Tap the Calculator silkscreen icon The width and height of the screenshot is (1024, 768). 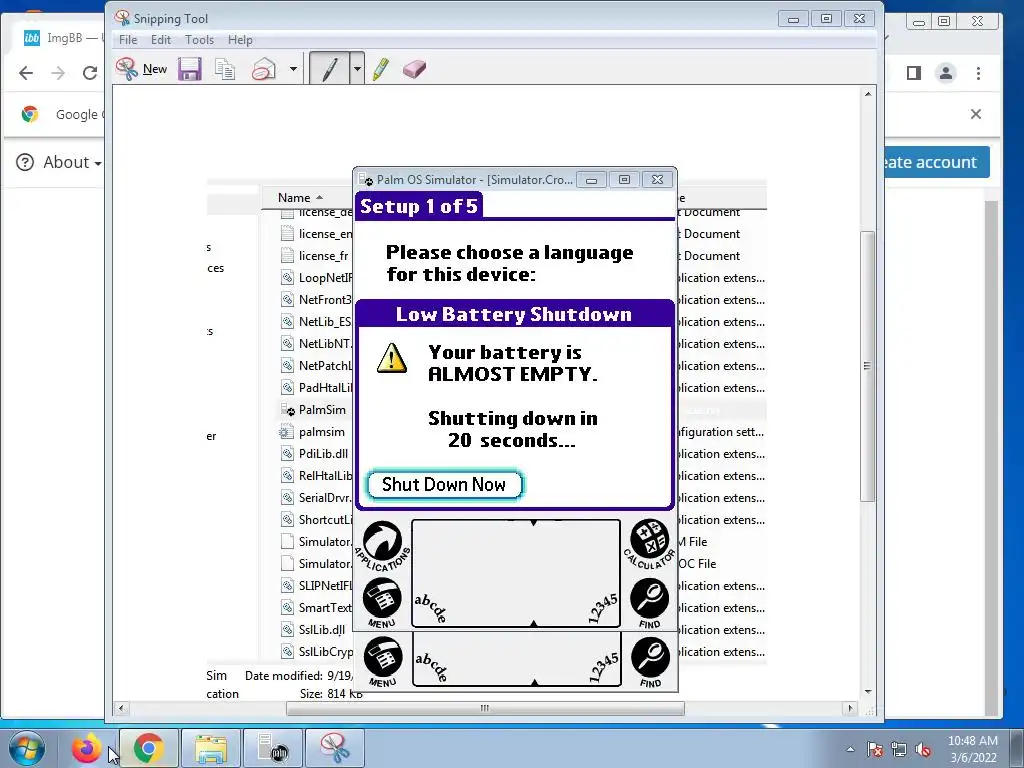coord(649,544)
